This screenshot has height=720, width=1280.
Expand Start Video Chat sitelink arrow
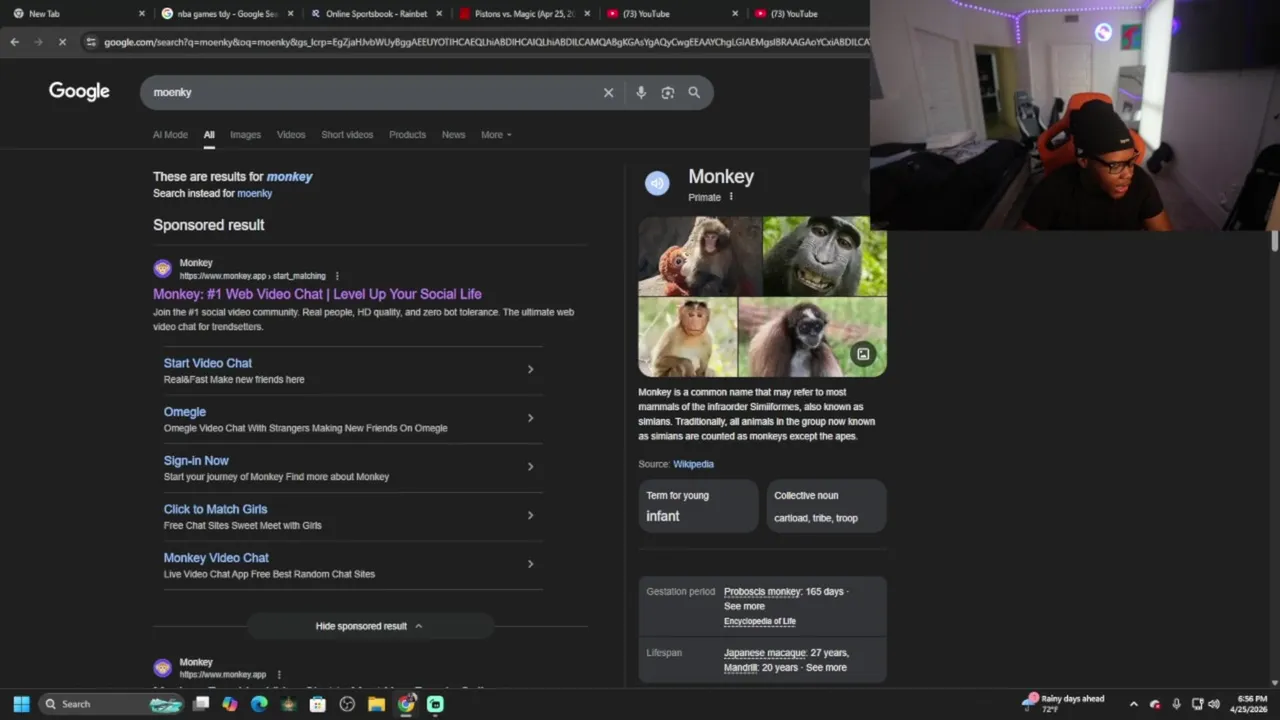click(530, 369)
